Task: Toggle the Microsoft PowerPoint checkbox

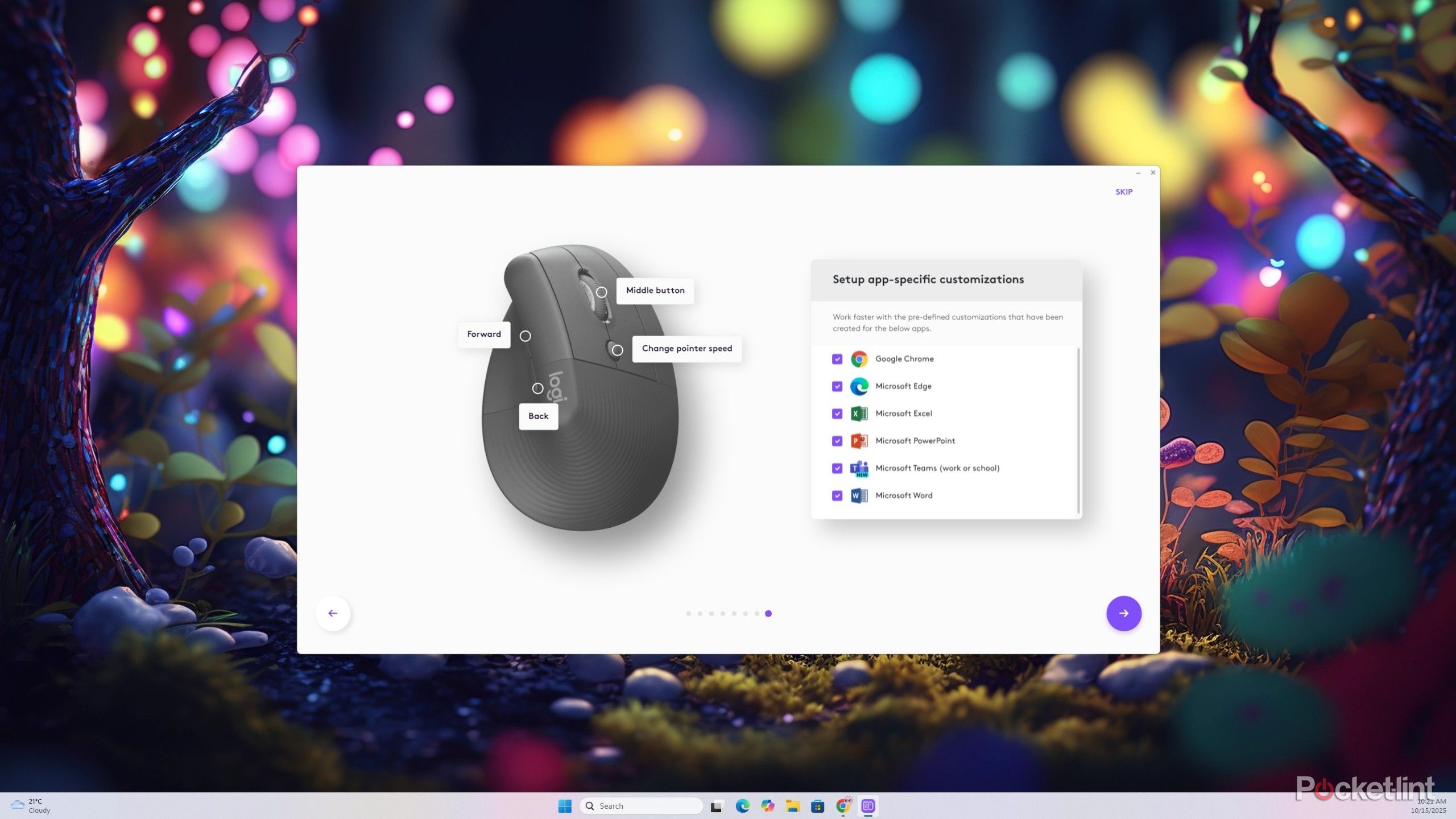Action: 837,441
